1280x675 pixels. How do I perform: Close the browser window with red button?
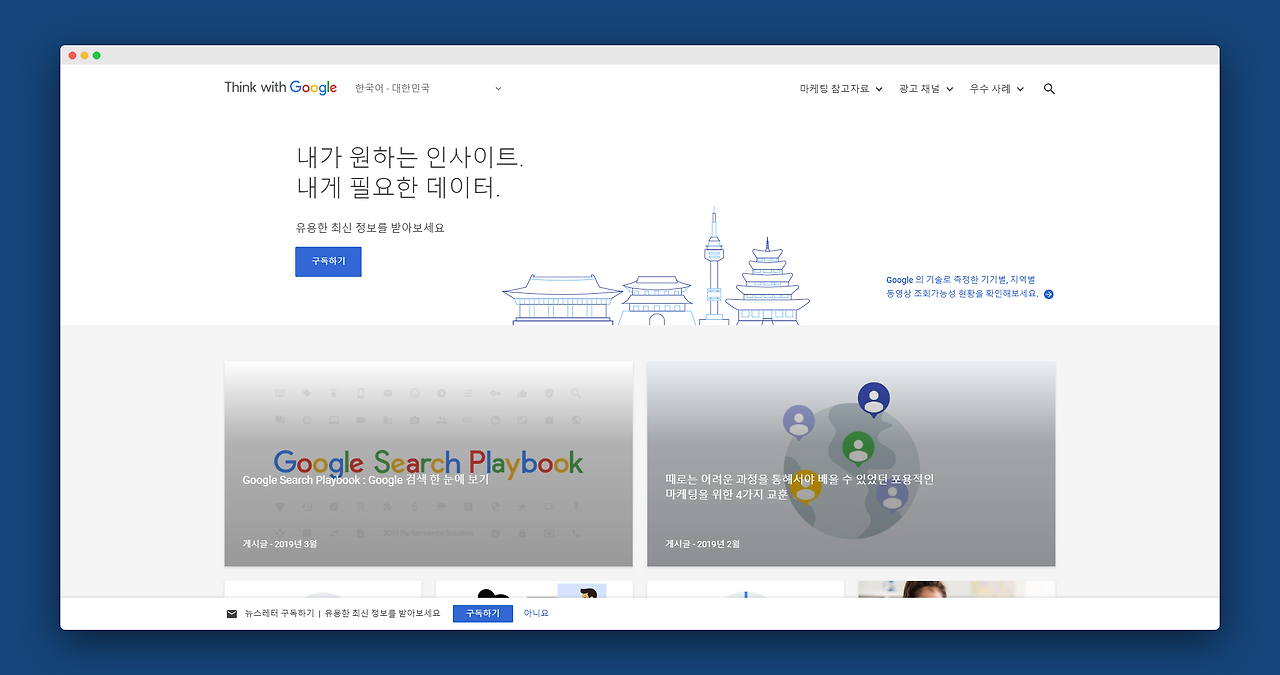[x=73, y=55]
